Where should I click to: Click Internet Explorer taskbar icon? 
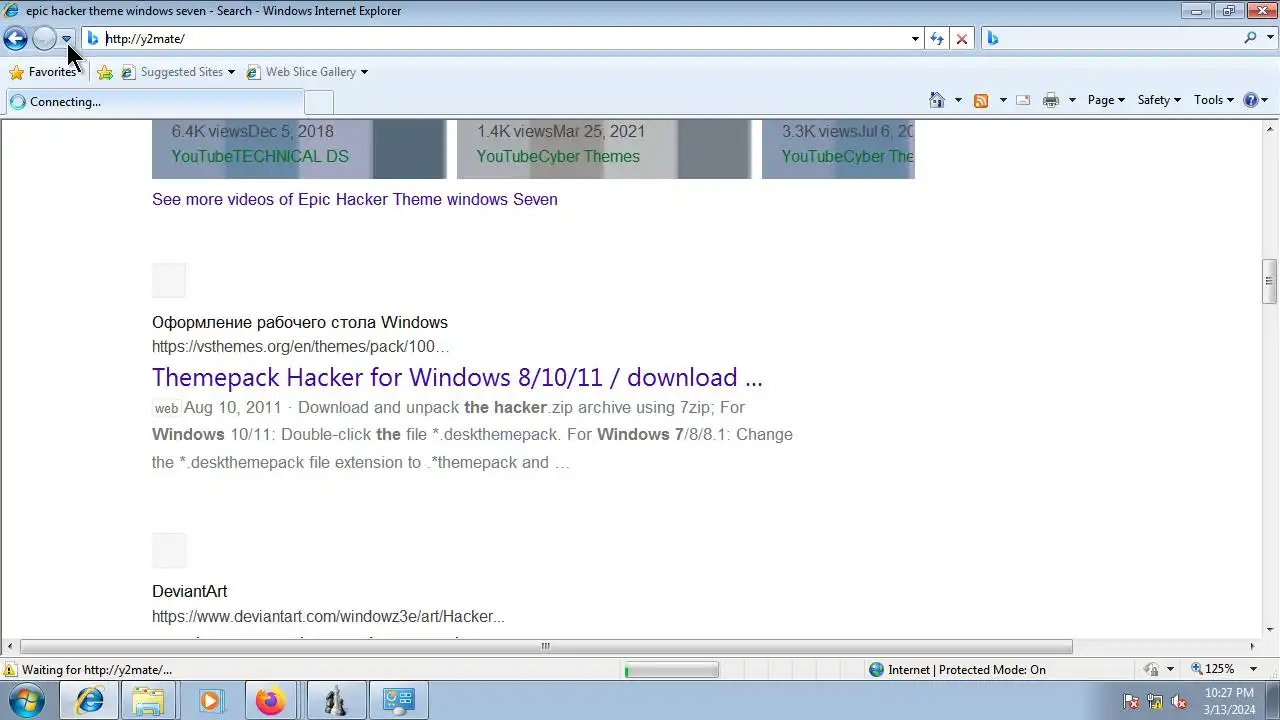90,701
